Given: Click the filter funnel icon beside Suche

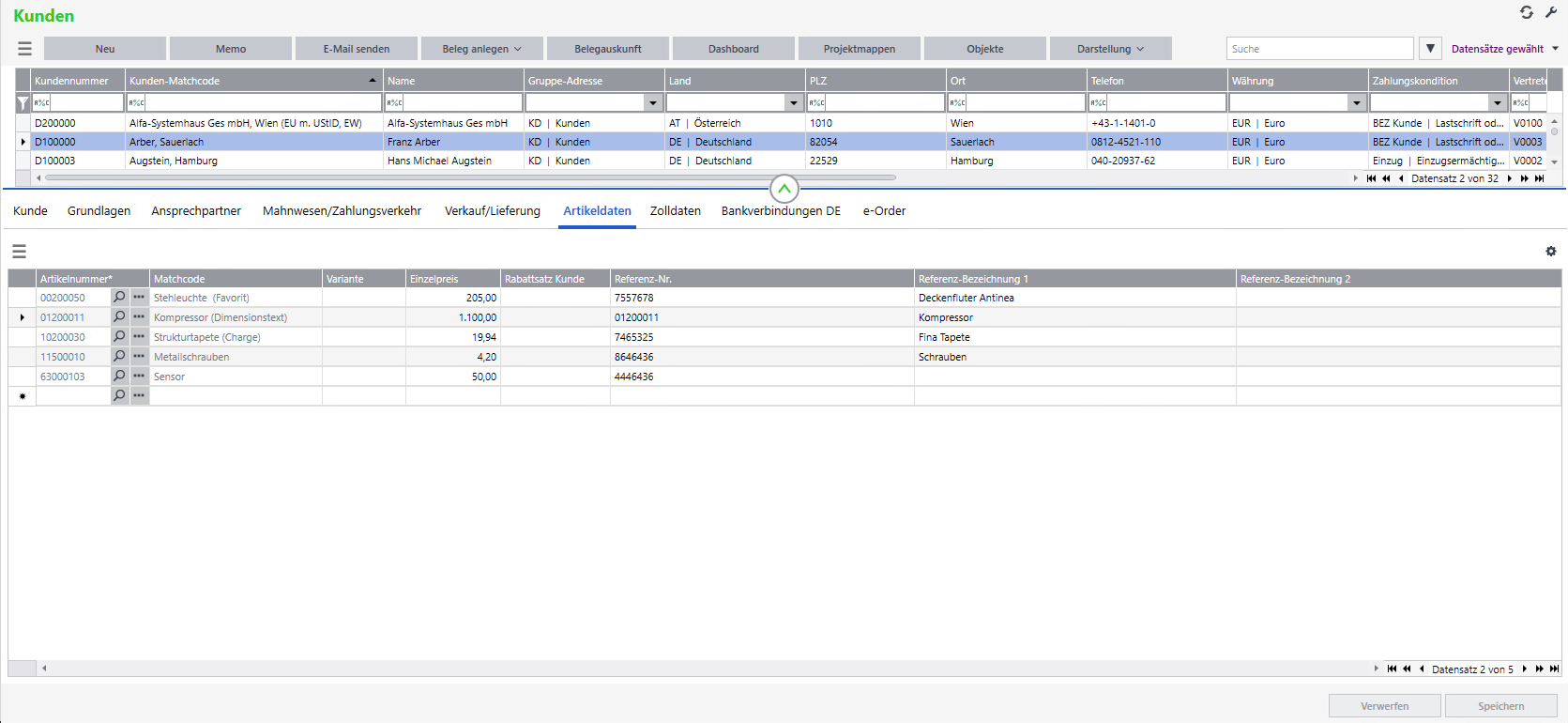Looking at the screenshot, I should tap(1430, 49).
